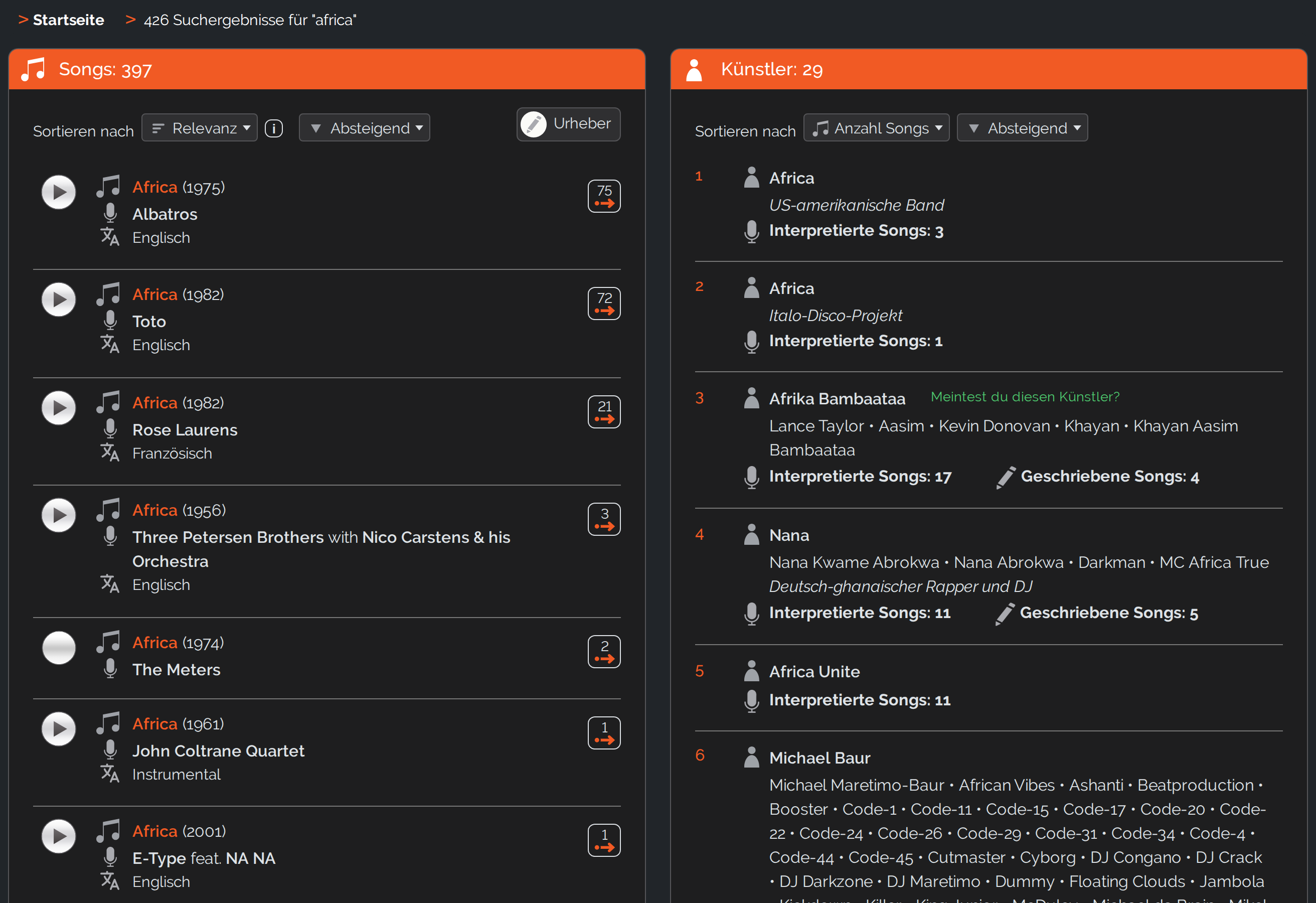Click the Künstler: 29 heading
This screenshot has height=903, width=1316.
(x=772, y=70)
